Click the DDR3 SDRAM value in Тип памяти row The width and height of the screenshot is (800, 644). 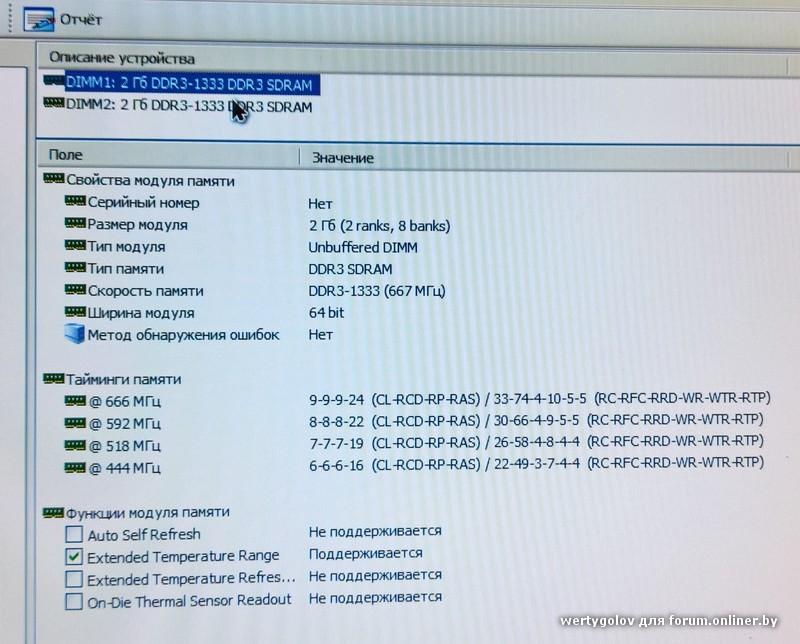pyautogui.click(x=351, y=269)
